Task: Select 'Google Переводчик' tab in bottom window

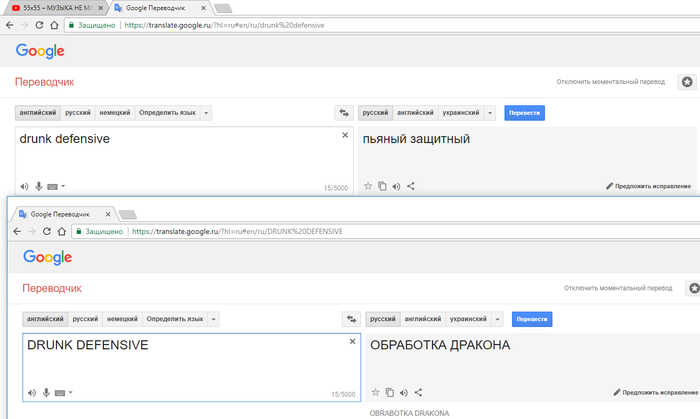Action: pyautogui.click(x=60, y=214)
